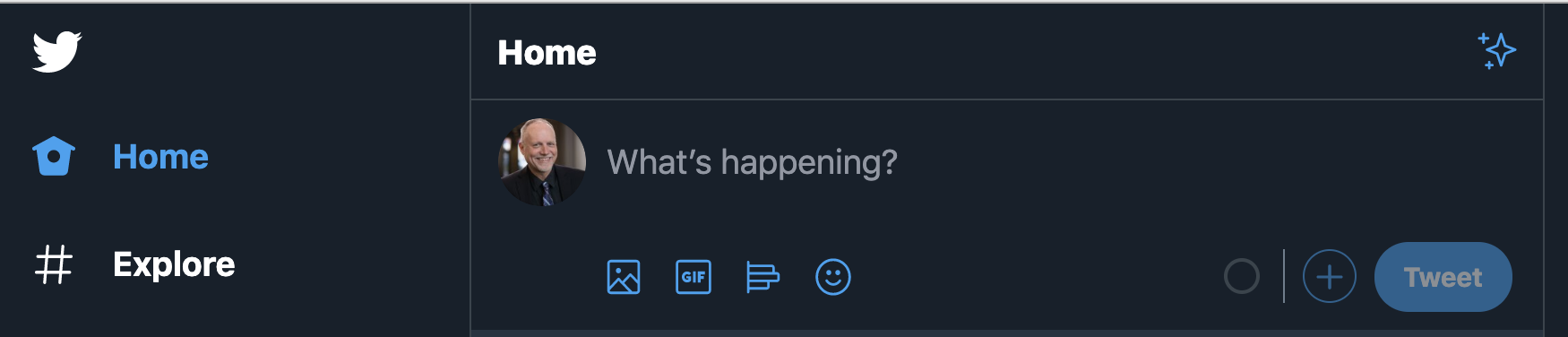This screenshot has height=337, width=1568.
Task: Click the Explore hashtag icon
Action: tap(54, 264)
